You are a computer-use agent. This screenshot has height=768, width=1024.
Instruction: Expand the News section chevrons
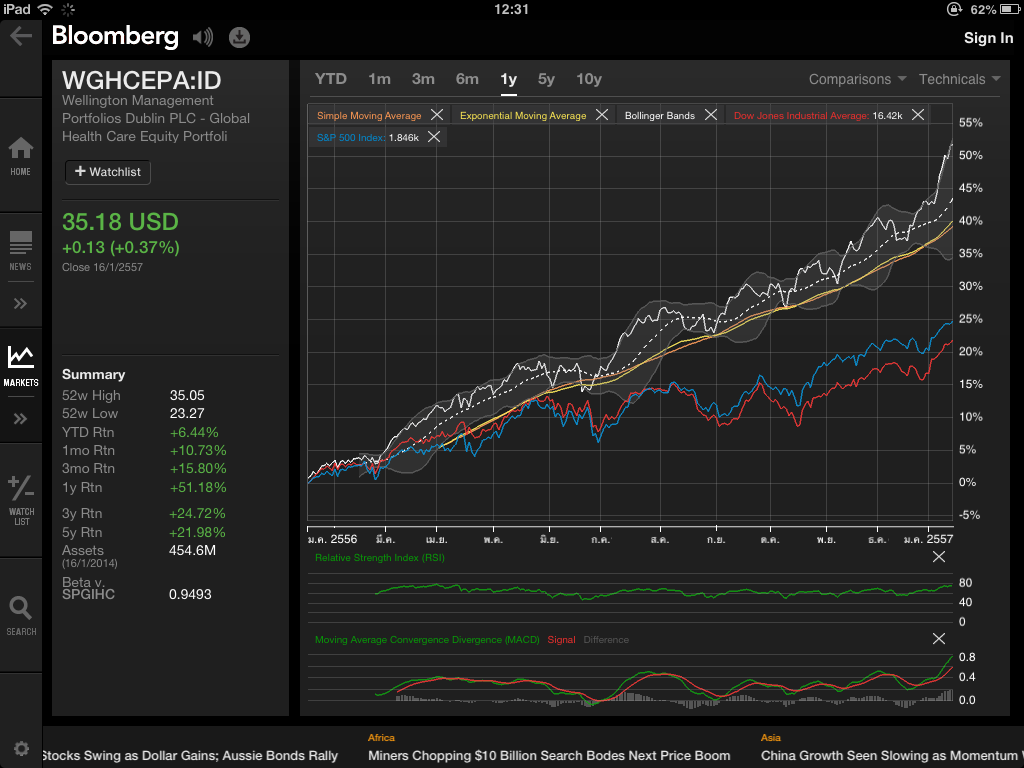20,304
